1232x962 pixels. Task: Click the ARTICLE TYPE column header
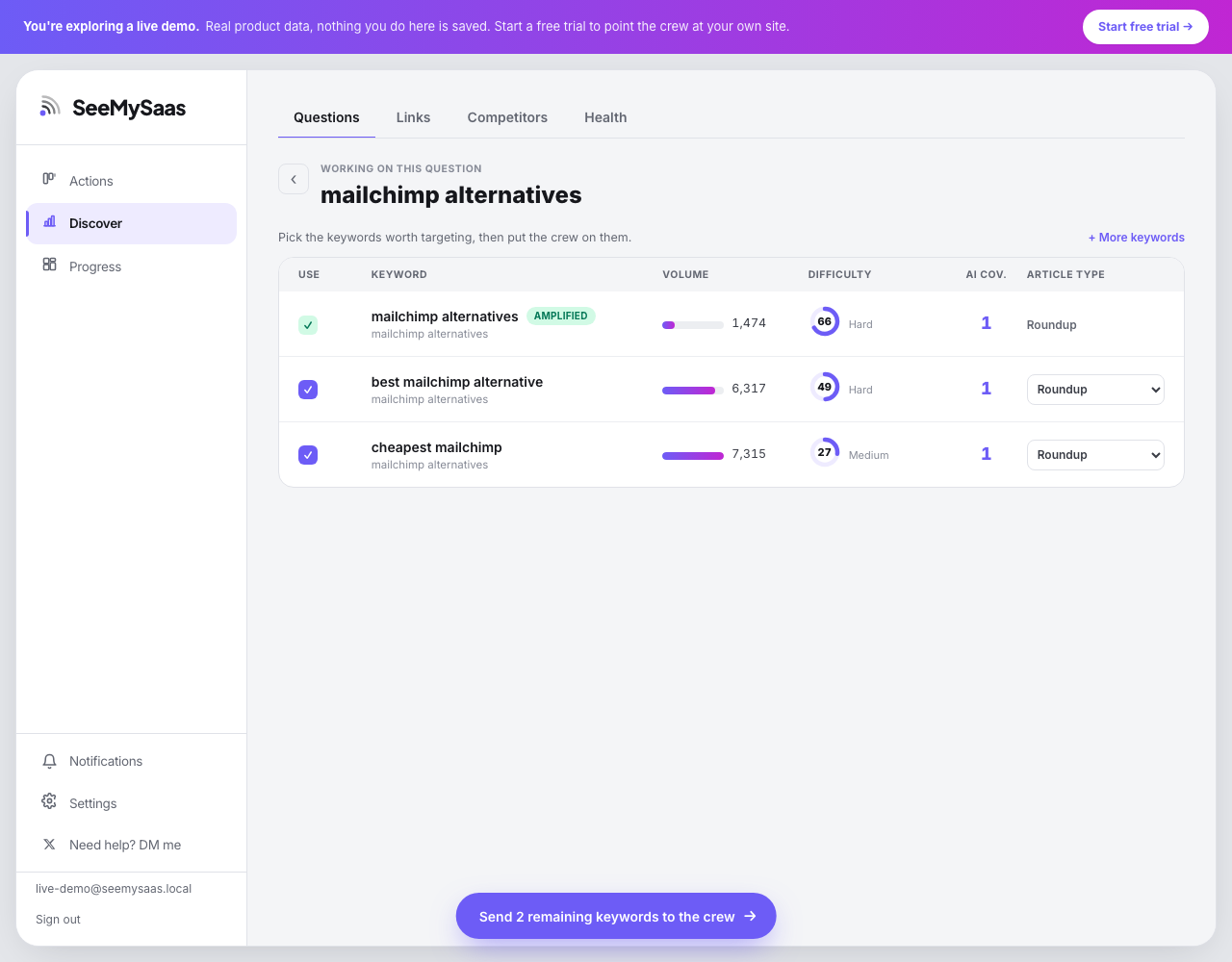pyautogui.click(x=1065, y=274)
